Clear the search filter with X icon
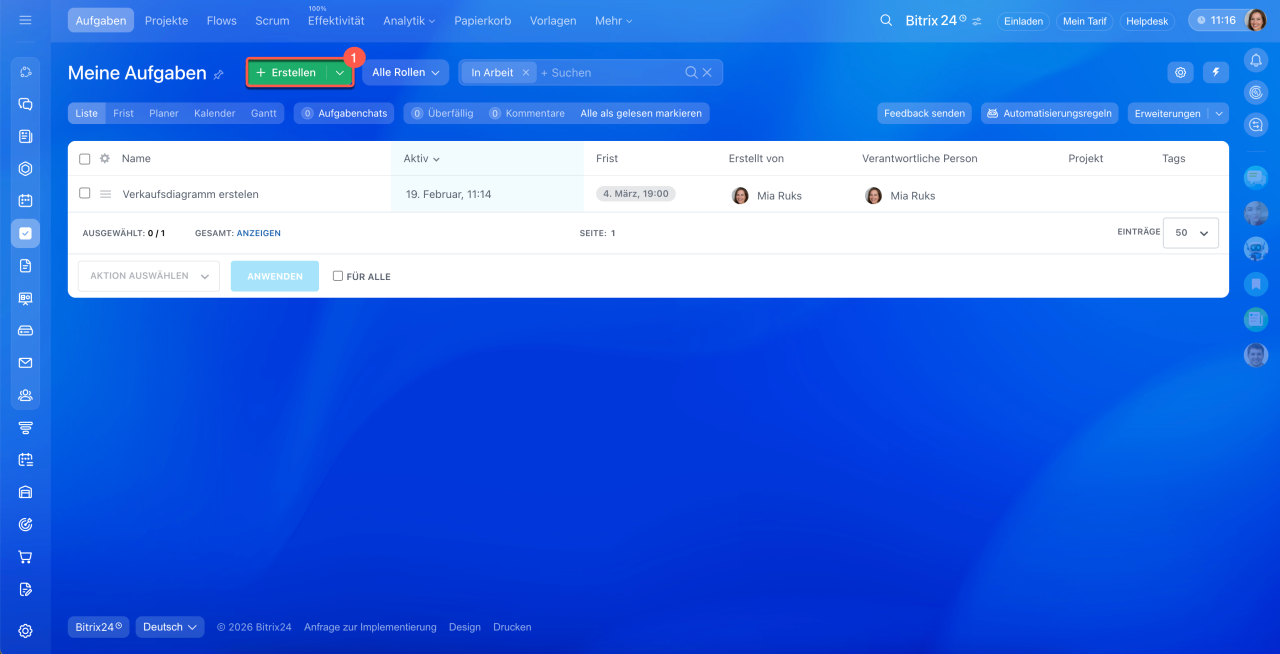The width and height of the screenshot is (1280, 654). click(707, 72)
